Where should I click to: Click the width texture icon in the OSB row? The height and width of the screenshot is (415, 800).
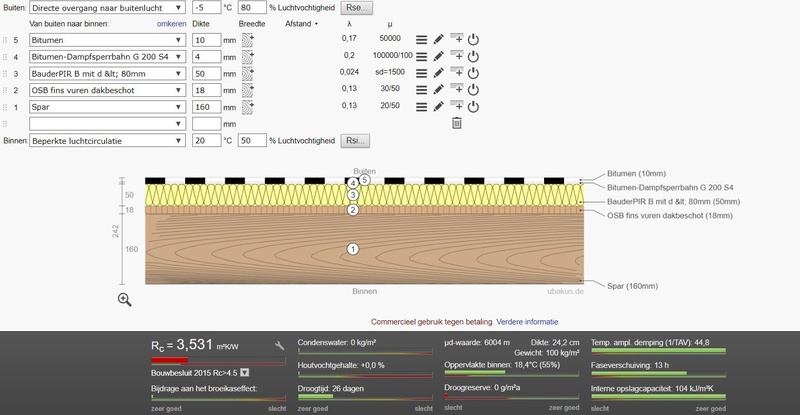247,90
